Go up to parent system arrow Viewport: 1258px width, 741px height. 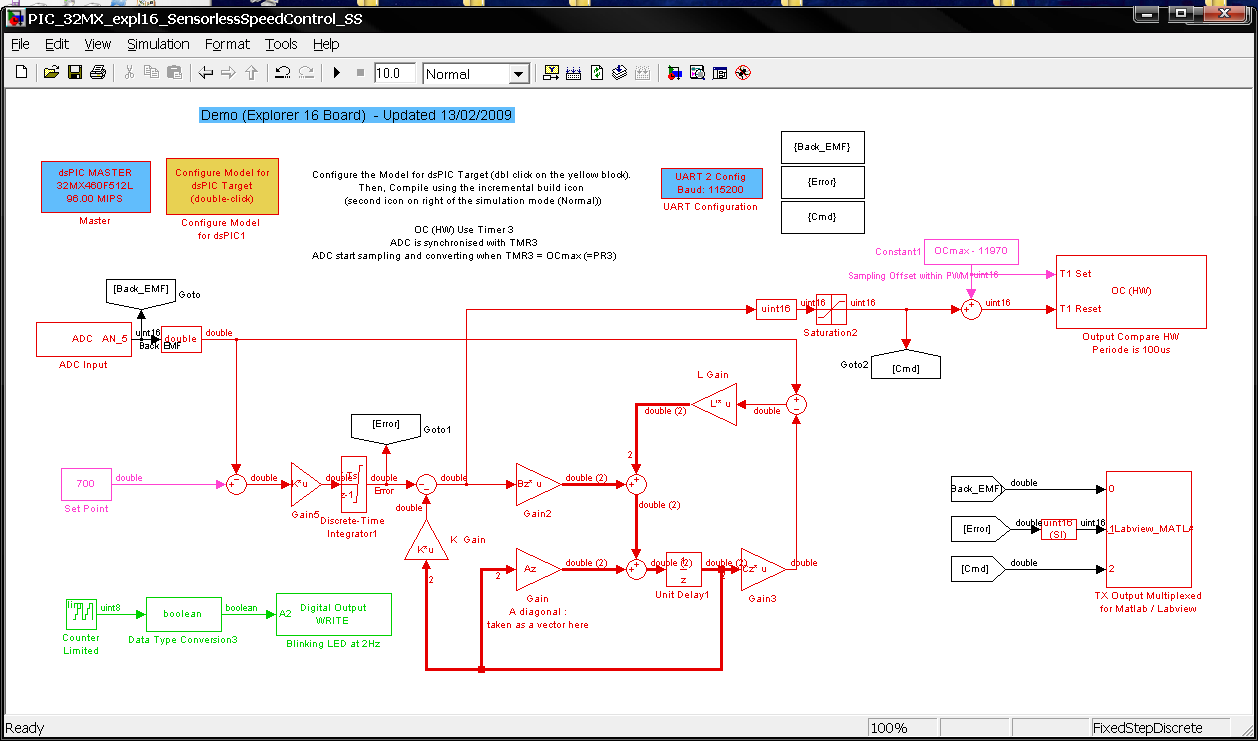[x=251, y=73]
